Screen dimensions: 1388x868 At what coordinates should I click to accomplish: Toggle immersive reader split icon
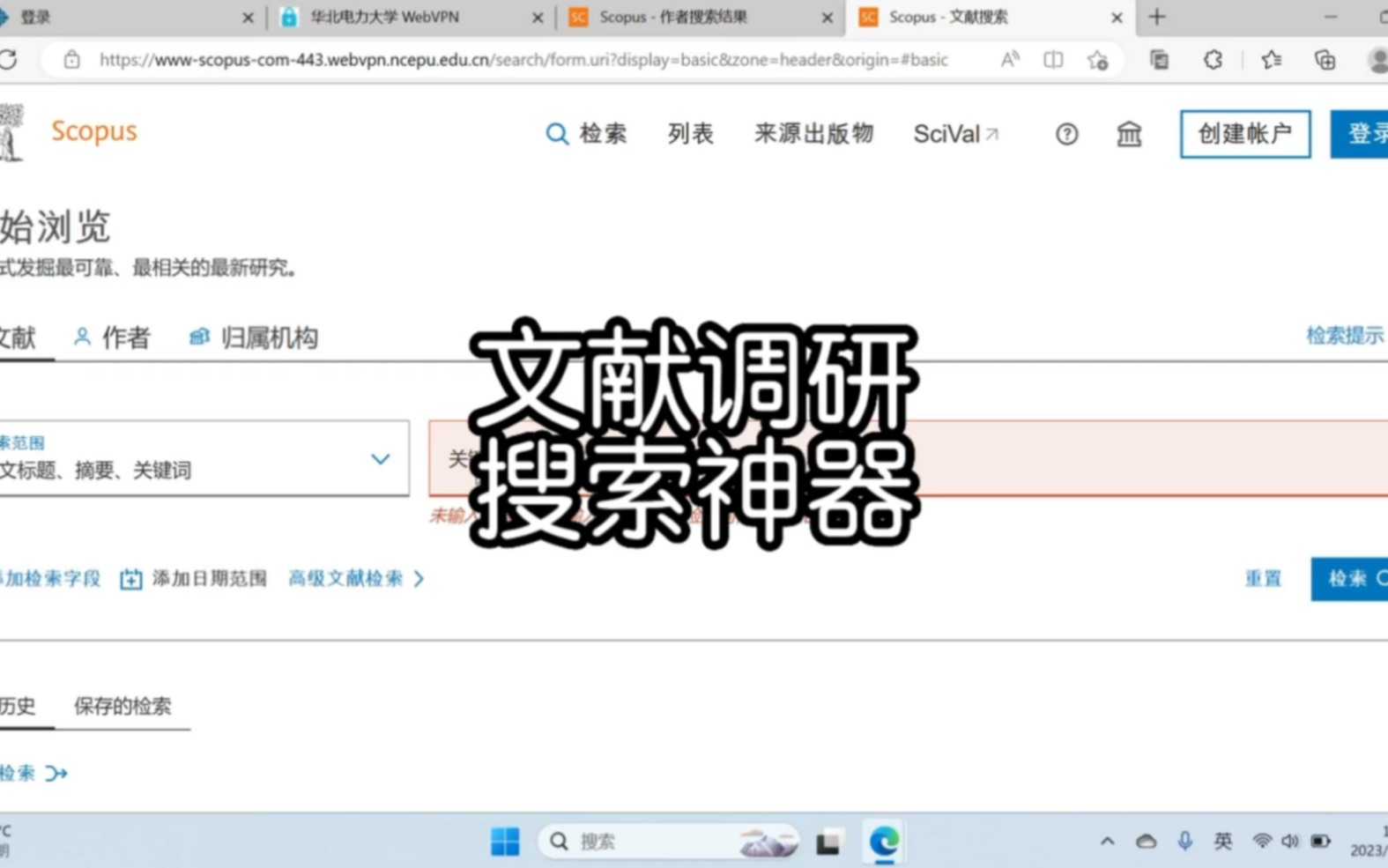coord(1053,60)
